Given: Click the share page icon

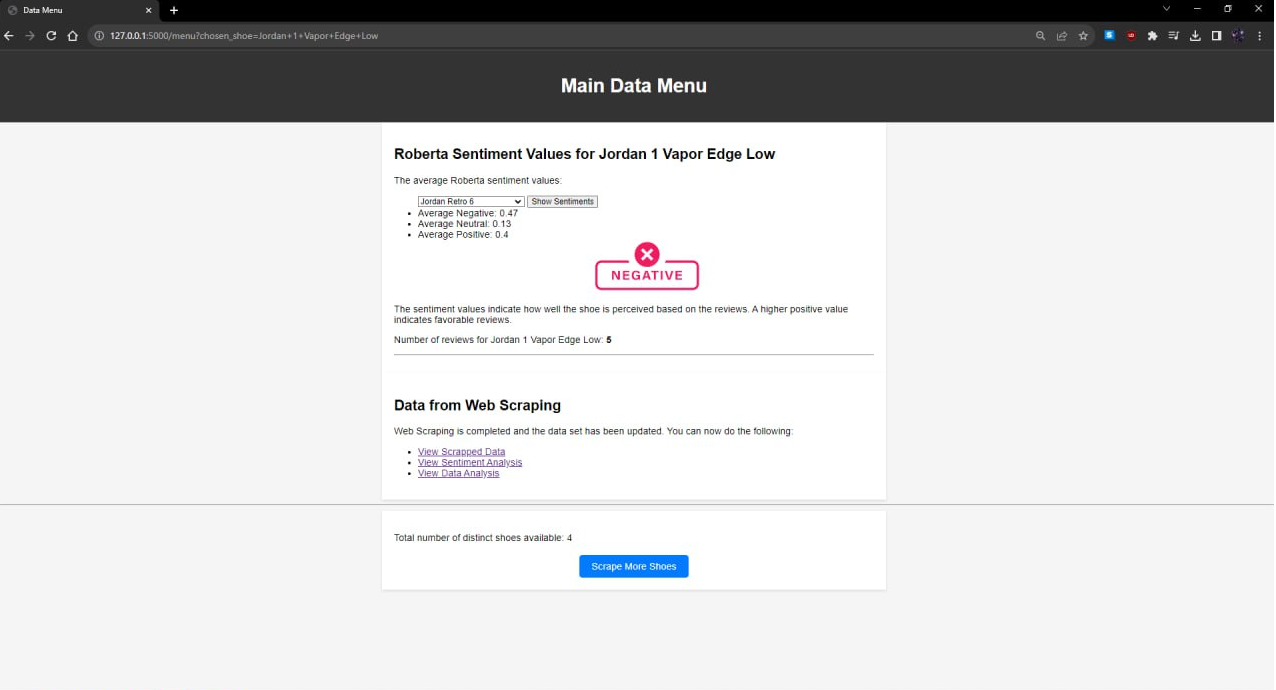Looking at the screenshot, I should click(1062, 36).
